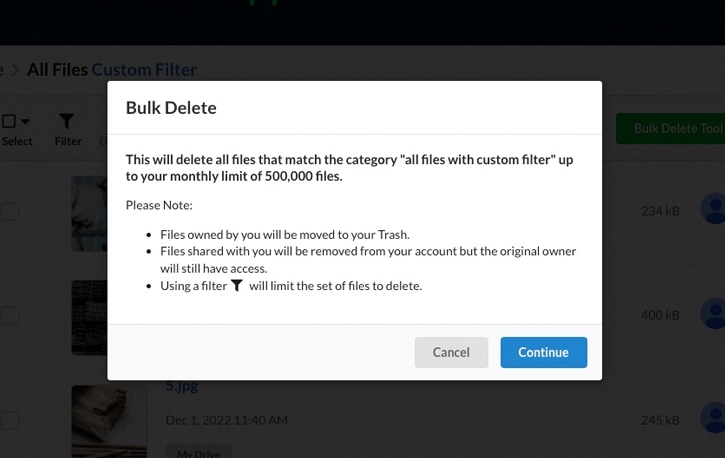
Task: Open the 5.jpg file link
Action: [x=182, y=386]
